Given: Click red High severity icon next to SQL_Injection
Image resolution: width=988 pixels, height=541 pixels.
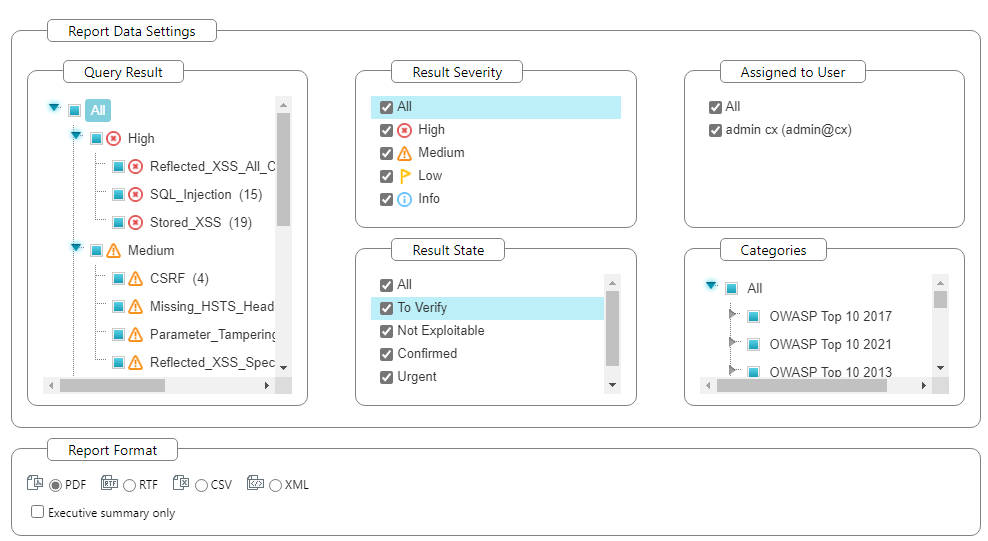Looking at the screenshot, I should tap(136, 195).
